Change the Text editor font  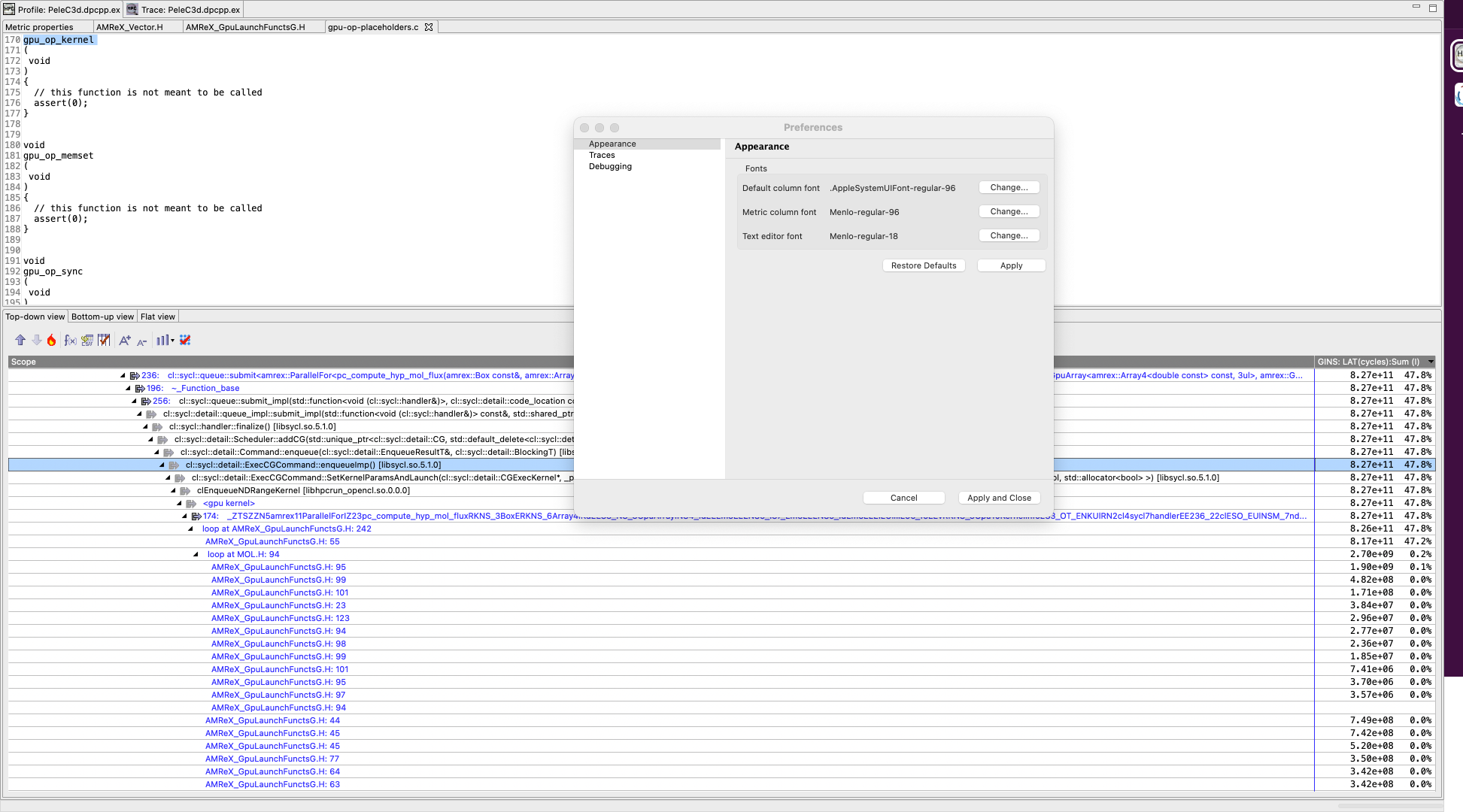point(1009,235)
